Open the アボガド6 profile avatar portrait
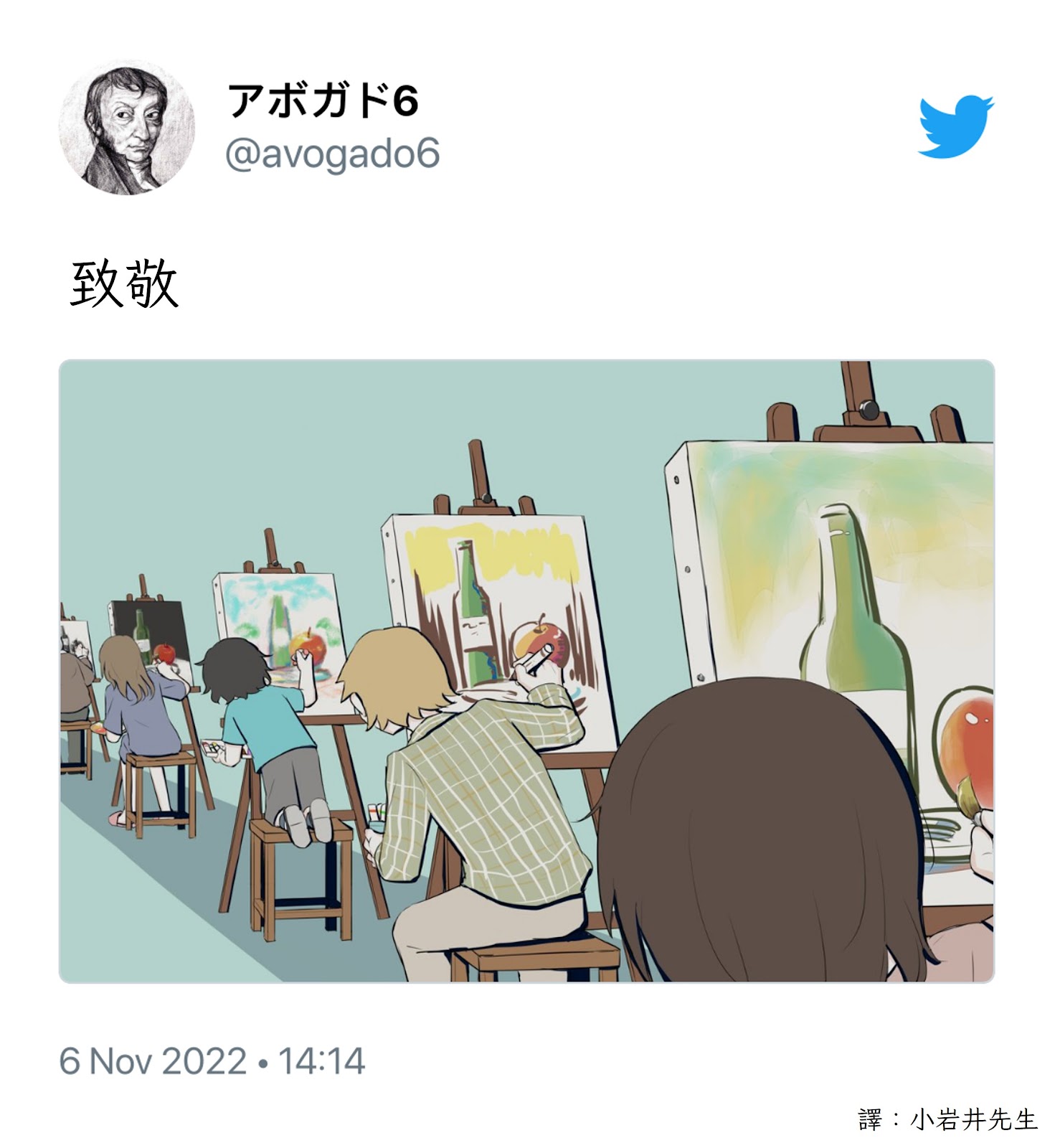Image resolution: width=1055 pixels, height=1148 pixels. pos(126,128)
